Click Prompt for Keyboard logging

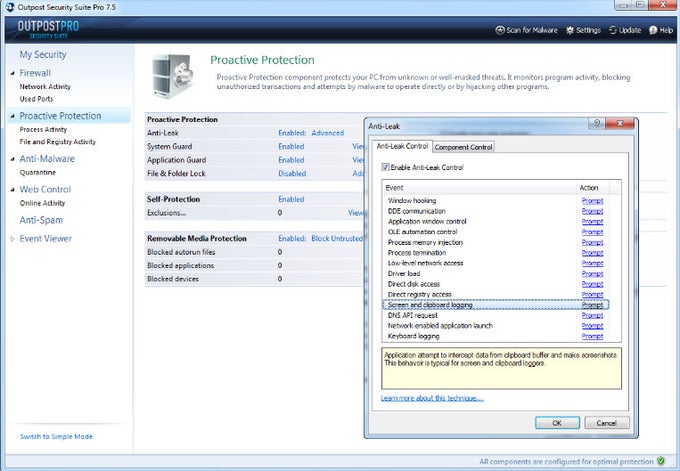[592, 336]
